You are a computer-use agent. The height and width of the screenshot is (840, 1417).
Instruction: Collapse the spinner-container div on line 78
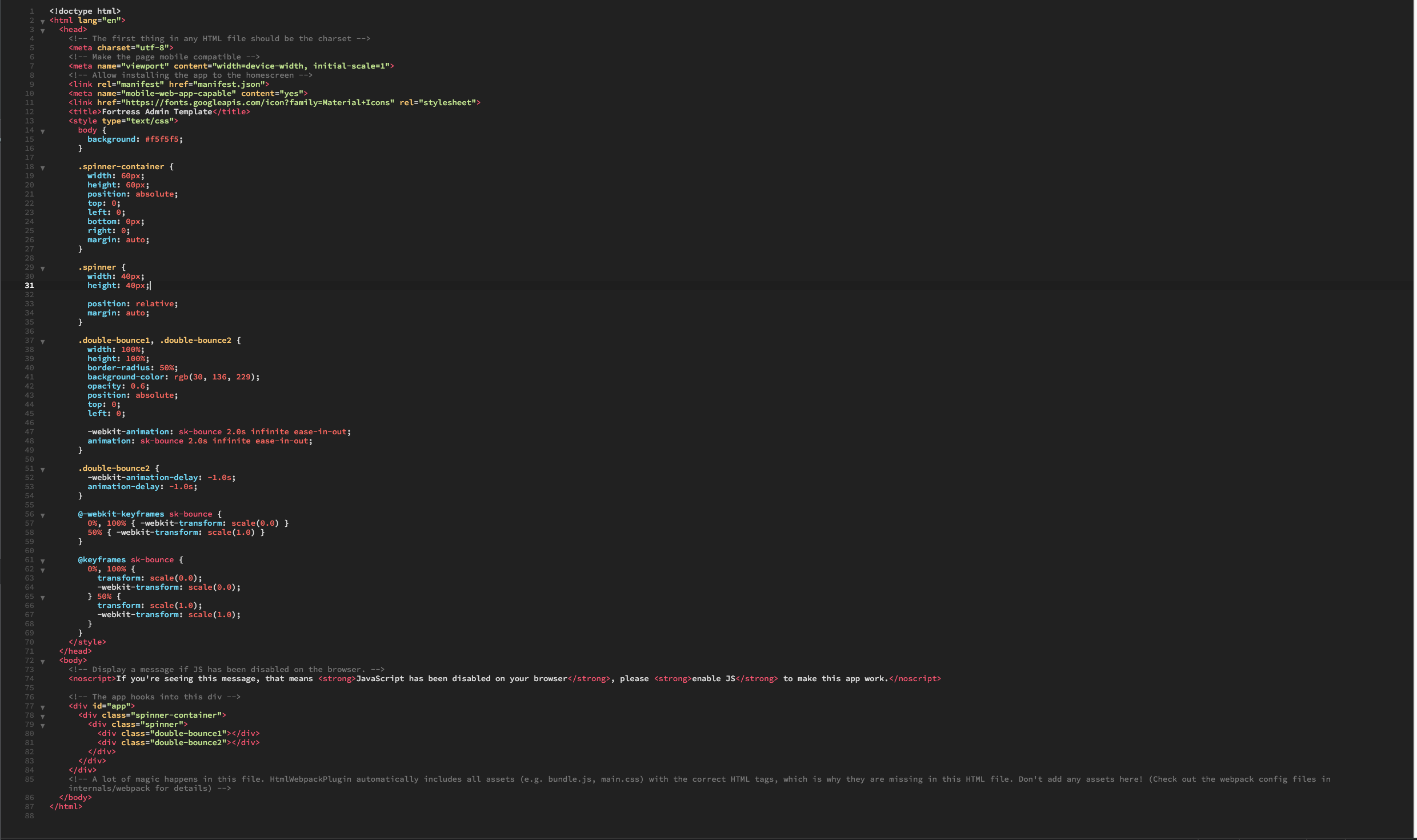(x=43, y=716)
